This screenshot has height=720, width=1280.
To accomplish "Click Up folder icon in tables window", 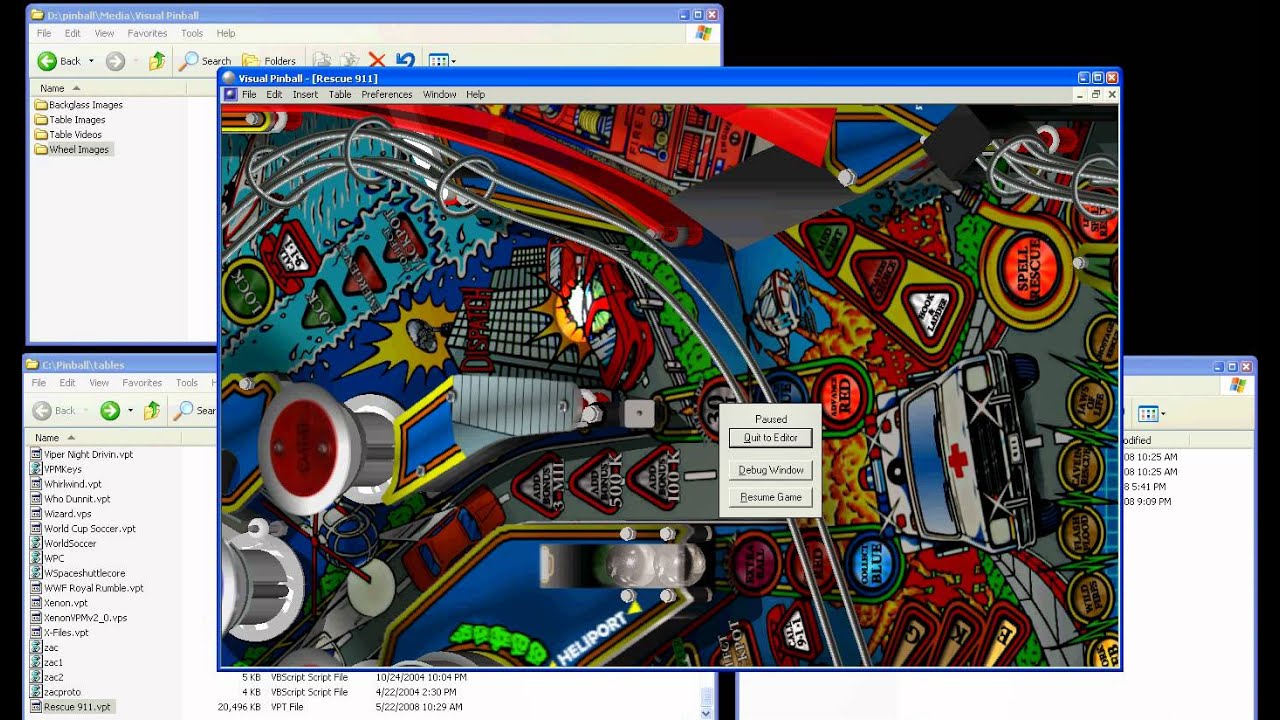I will 152,410.
